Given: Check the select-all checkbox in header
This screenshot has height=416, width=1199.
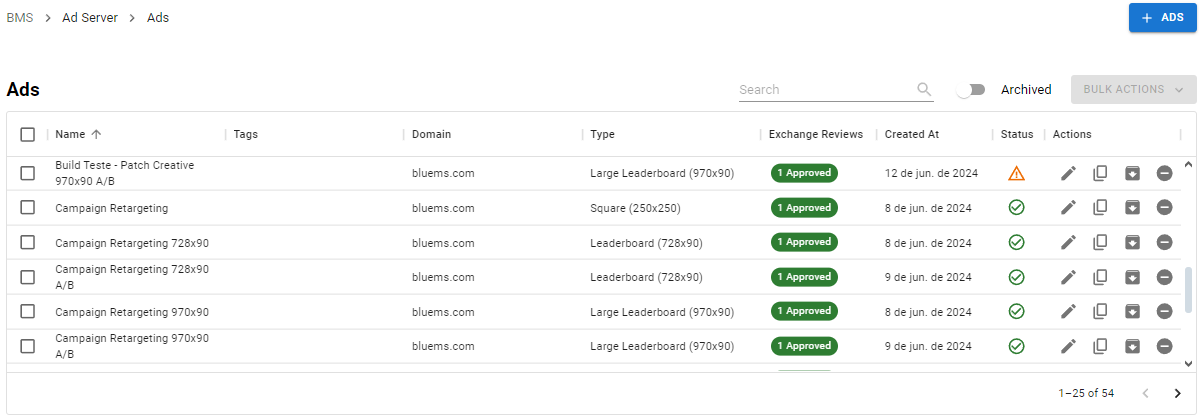Looking at the screenshot, I should tap(28, 134).
